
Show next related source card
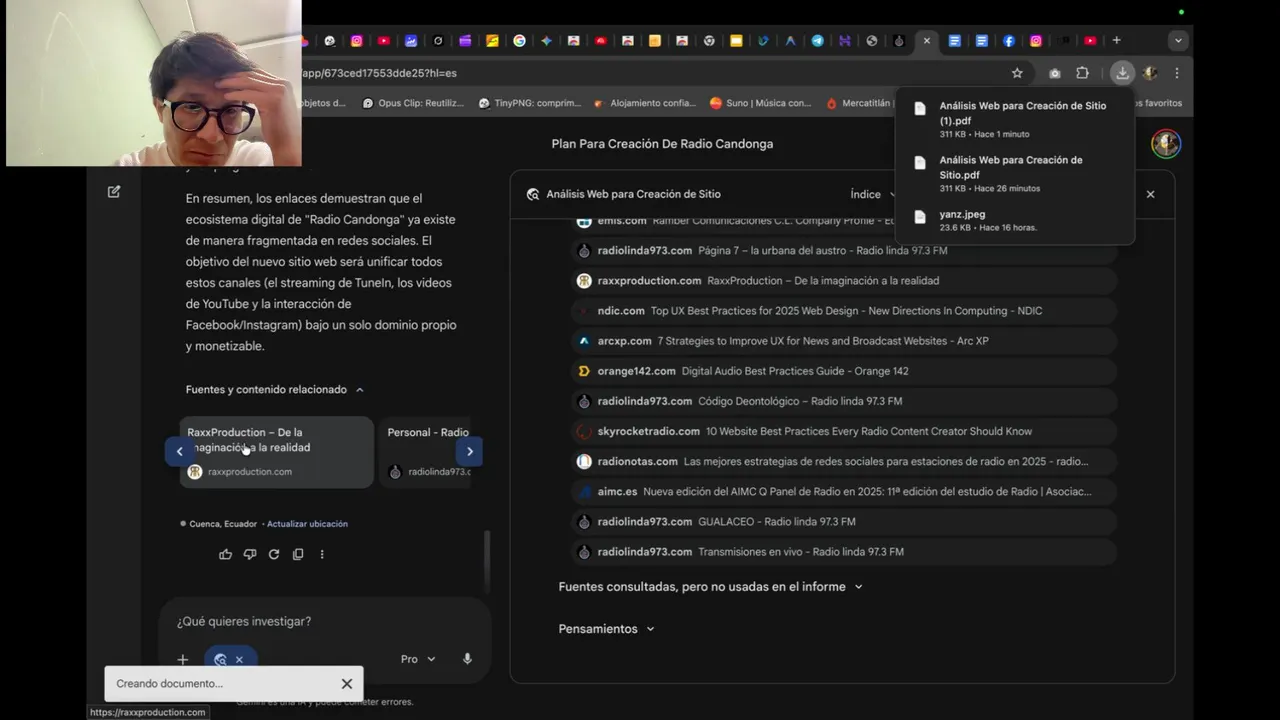(x=470, y=451)
